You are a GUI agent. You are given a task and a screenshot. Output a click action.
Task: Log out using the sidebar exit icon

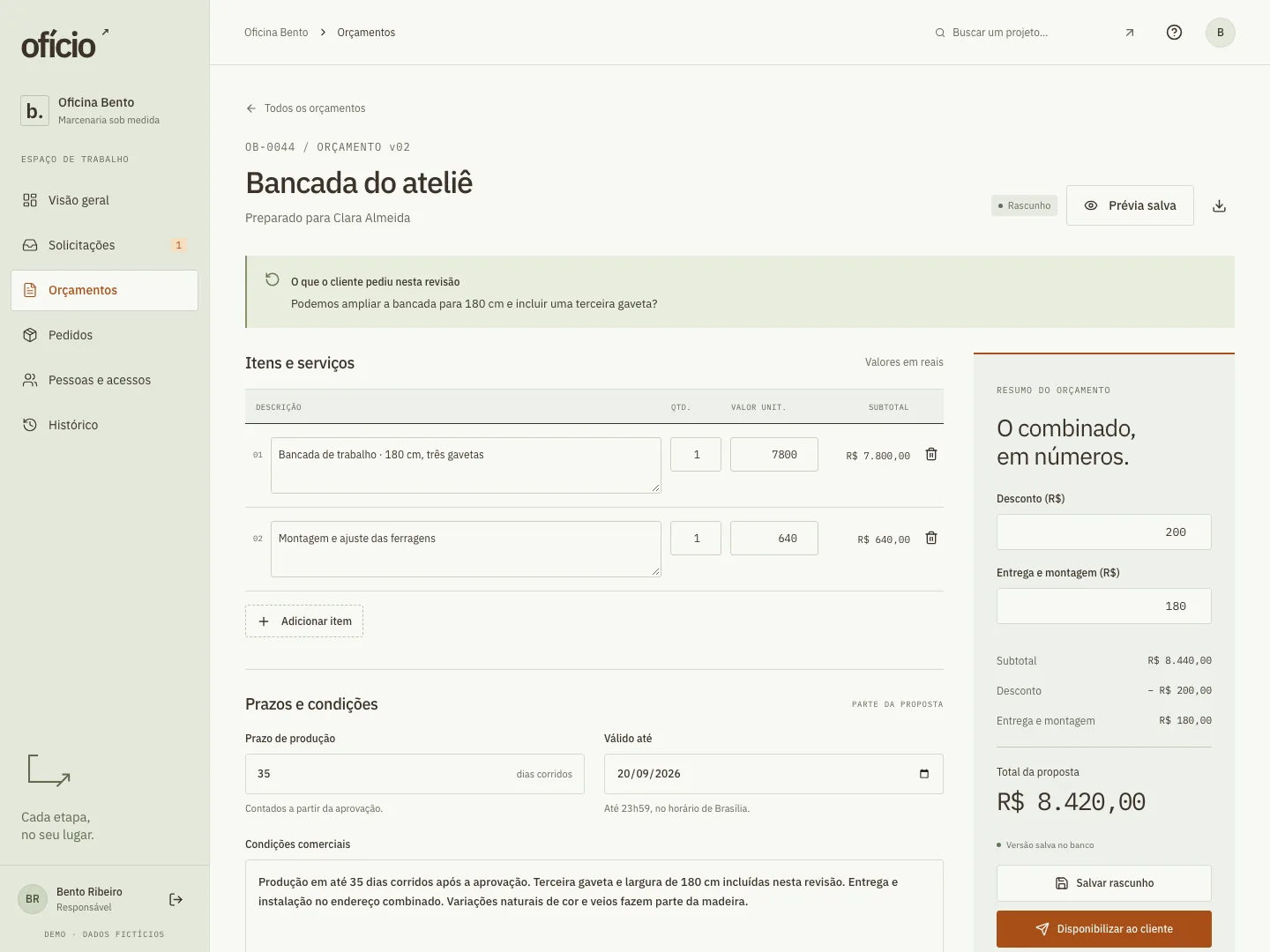coord(176,899)
